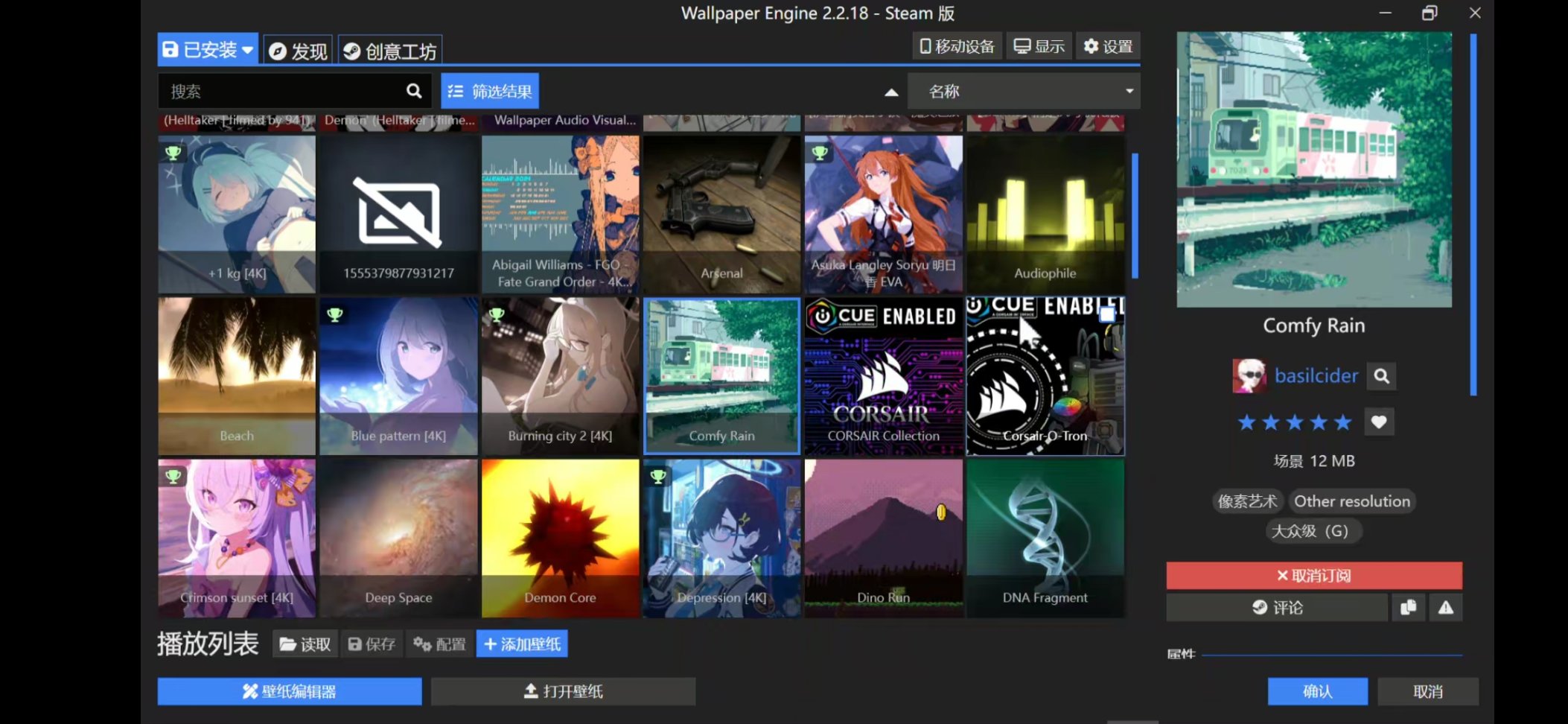1568x724 pixels.
Task: Copy the wallpaper link icon
Action: (1408, 608)
